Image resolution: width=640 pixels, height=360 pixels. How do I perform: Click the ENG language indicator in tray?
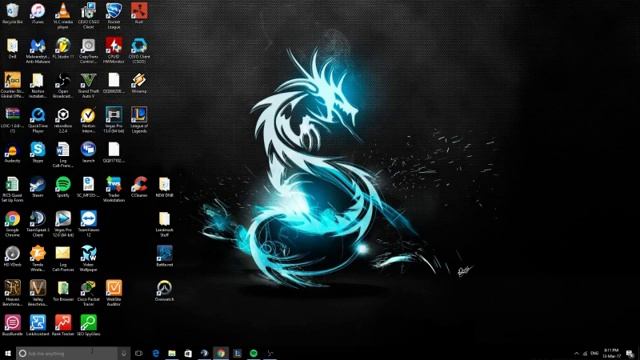point(595,353)
